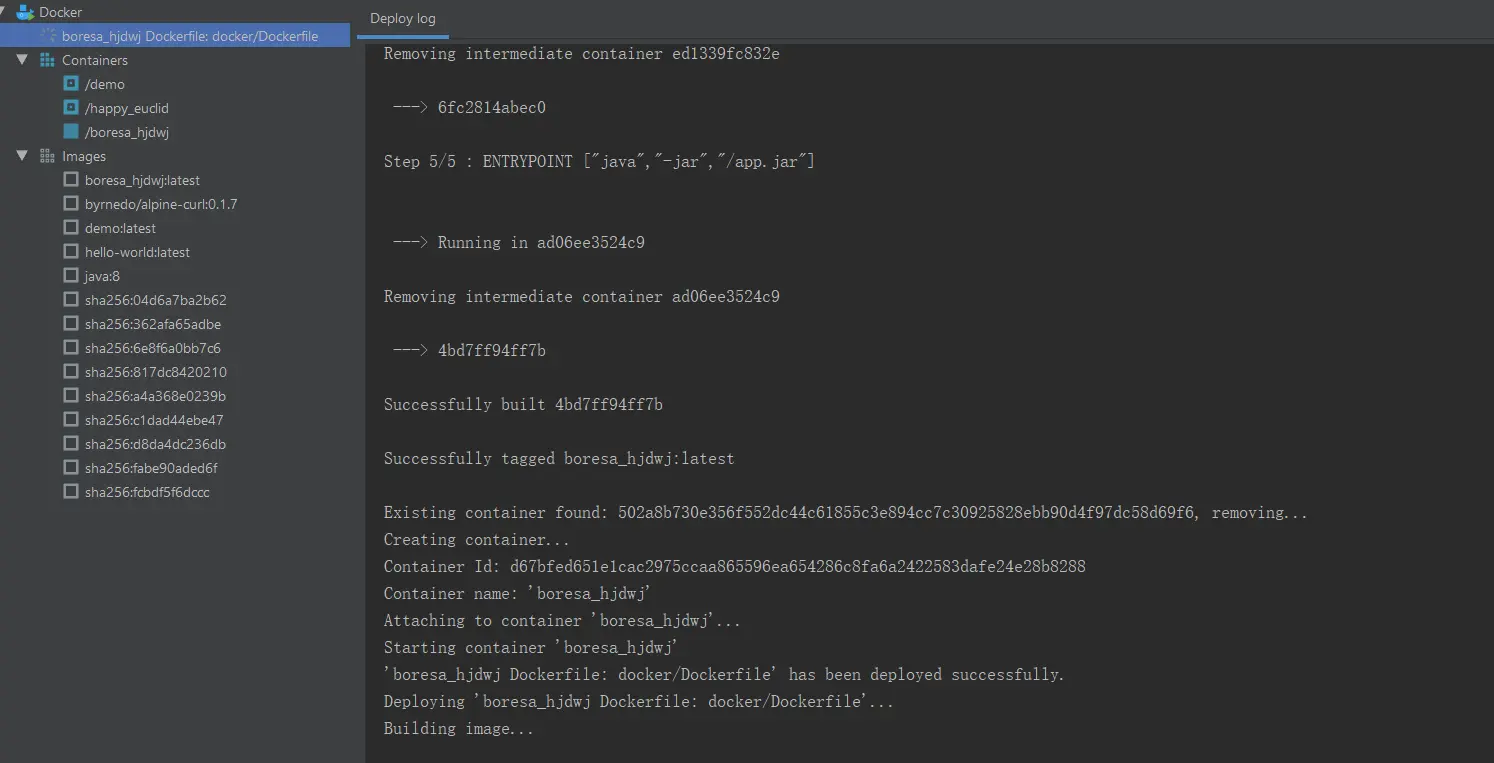Click the checkbox icon for sha256:c1dad44ebe47

click(71, 420)
